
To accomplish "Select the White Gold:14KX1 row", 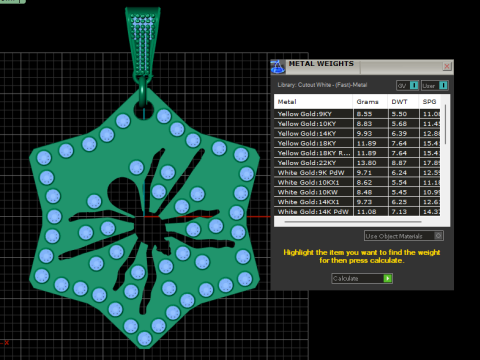I will click(x=357, y=202).
